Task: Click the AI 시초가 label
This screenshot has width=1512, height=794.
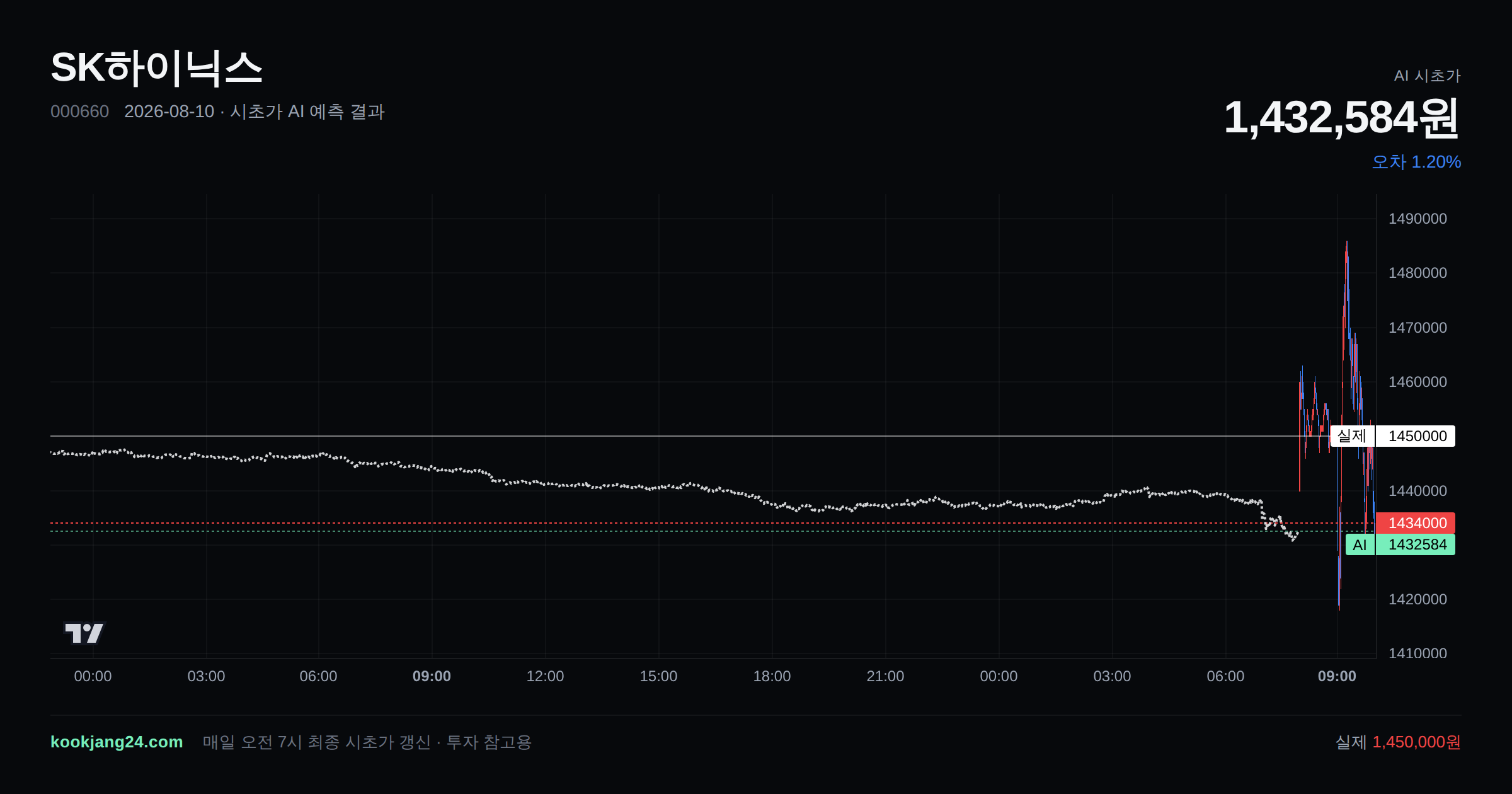Action: click(x=1427, y=76)
